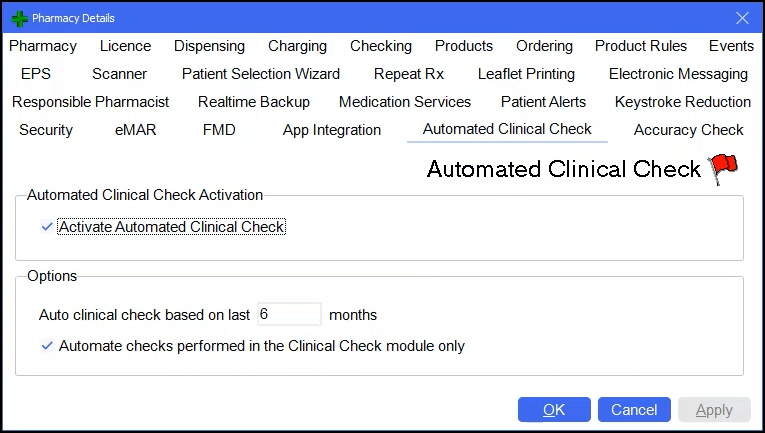Open the Keystroke Reduction tab
This screenshot has width=765, height=433.
(x=683, y=102)
